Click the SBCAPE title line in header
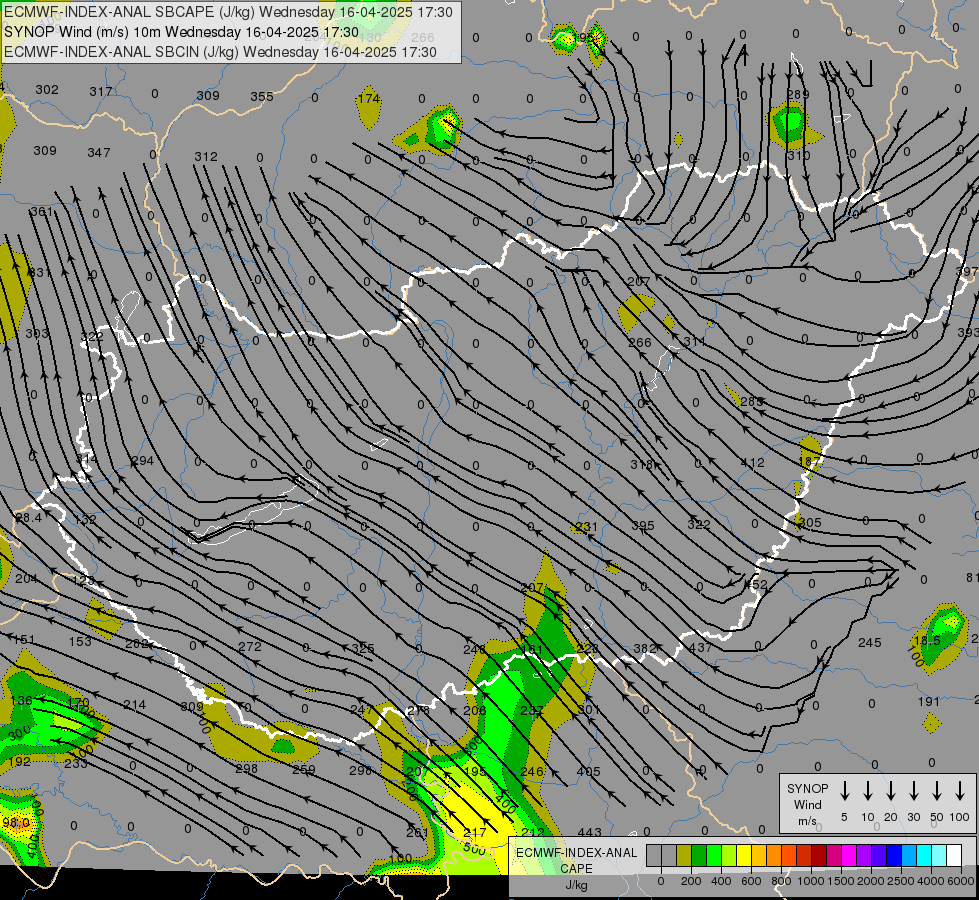 [228, 12]
